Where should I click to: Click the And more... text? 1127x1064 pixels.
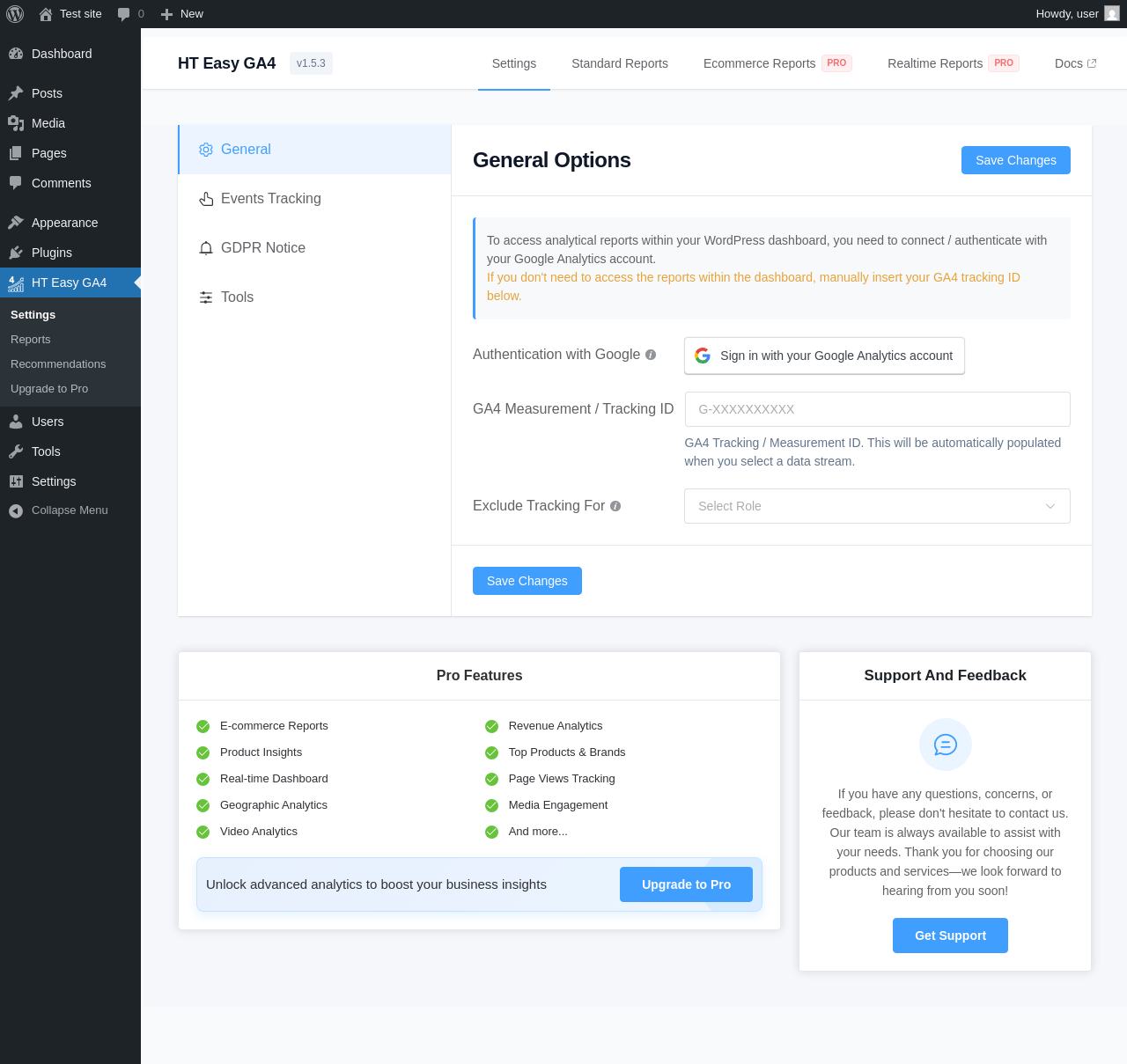coord(538,832)
